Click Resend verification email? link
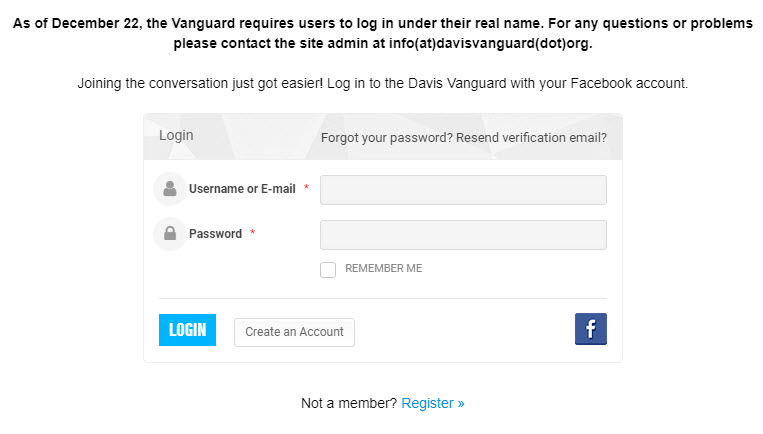Viewport: 763px width, 434px height. (x=531, y=137)
